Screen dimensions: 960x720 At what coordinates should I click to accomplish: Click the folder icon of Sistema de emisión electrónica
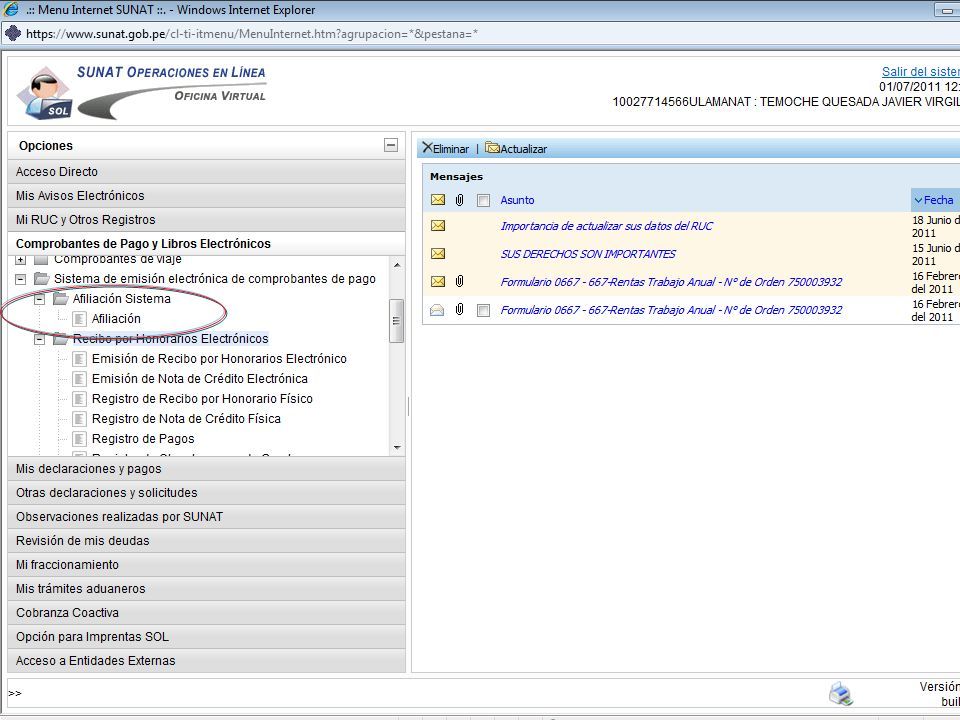click(x=42, y=279)
